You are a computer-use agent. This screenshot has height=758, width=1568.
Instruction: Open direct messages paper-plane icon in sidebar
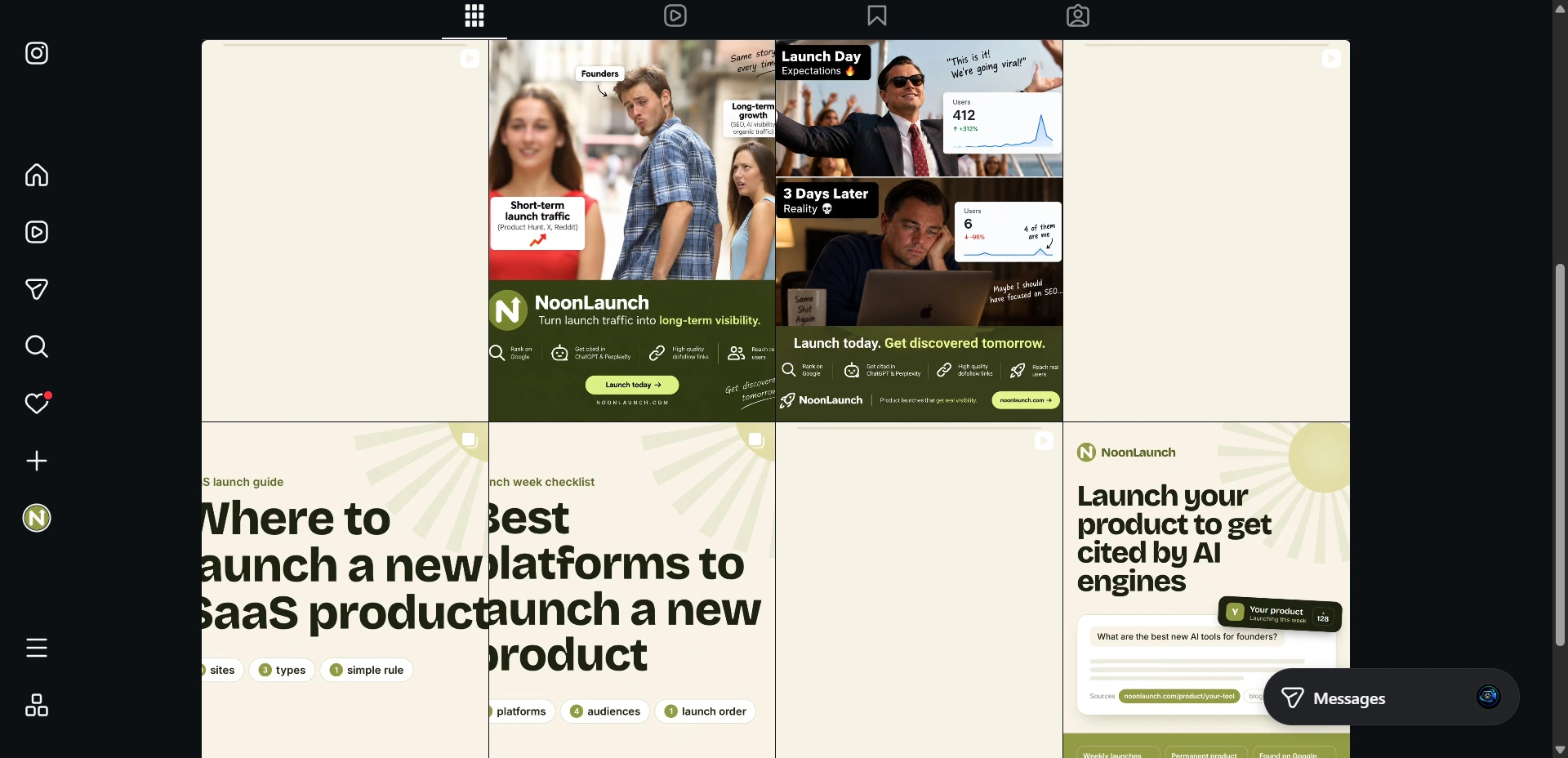coord(37,289)
